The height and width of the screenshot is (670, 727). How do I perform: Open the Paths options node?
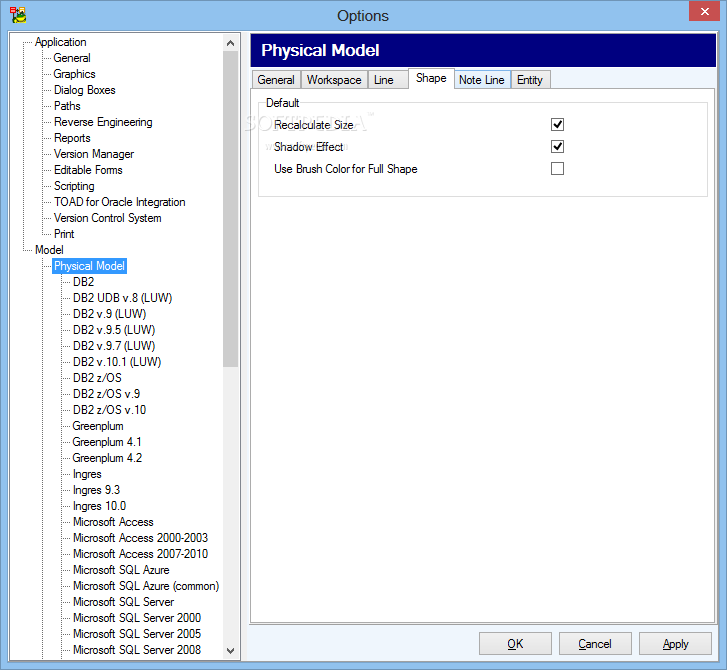(x=67, y=106)
